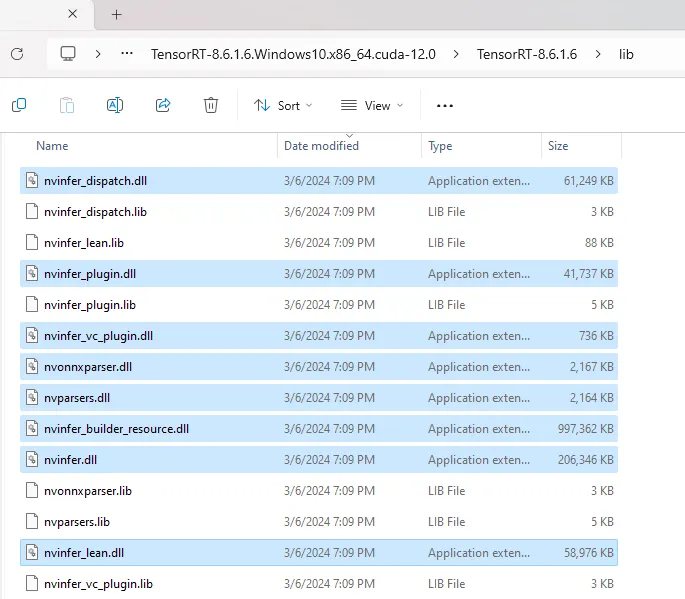Click LIB File type of nvinfer_lean.lib
Screen dimensions: 685x599
coord(446,243)
